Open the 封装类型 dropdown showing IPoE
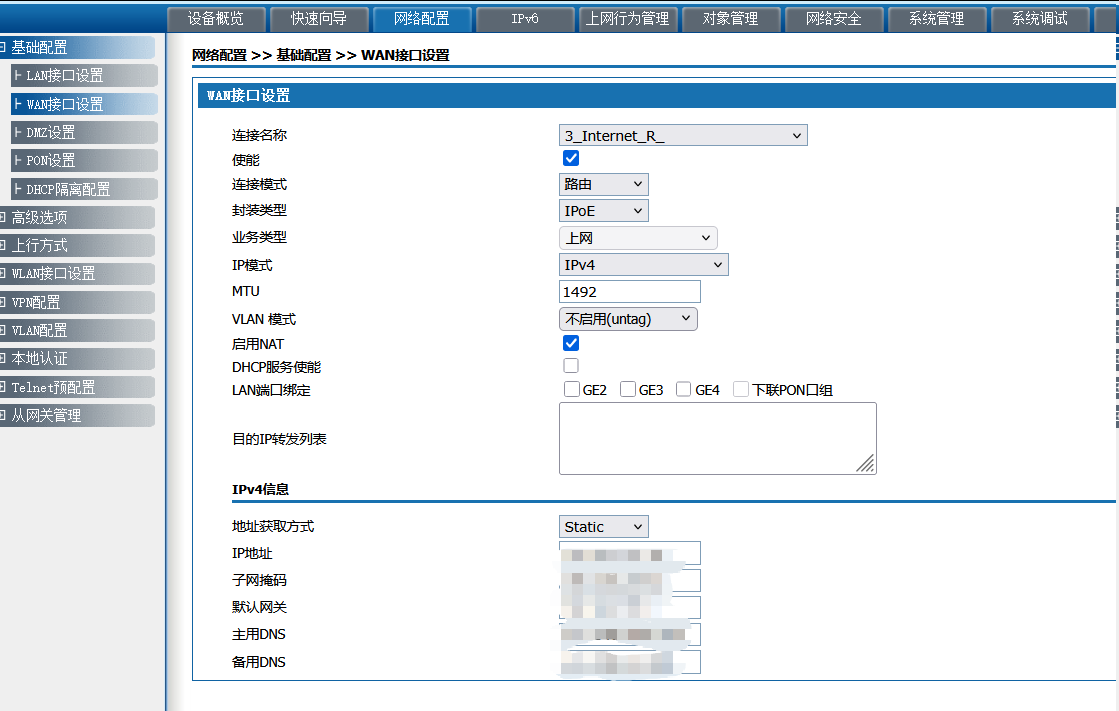 pyautogui.click(x=604, y=211)
